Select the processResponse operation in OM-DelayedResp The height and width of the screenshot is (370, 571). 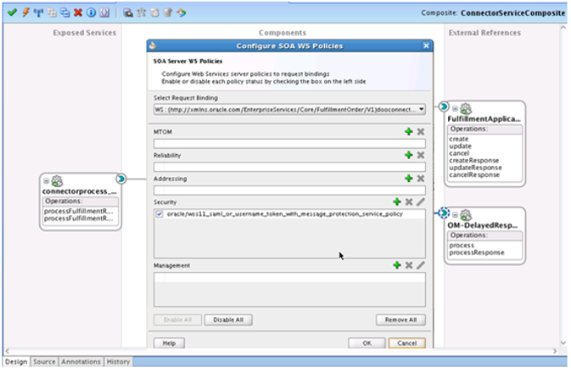point(477,253)
